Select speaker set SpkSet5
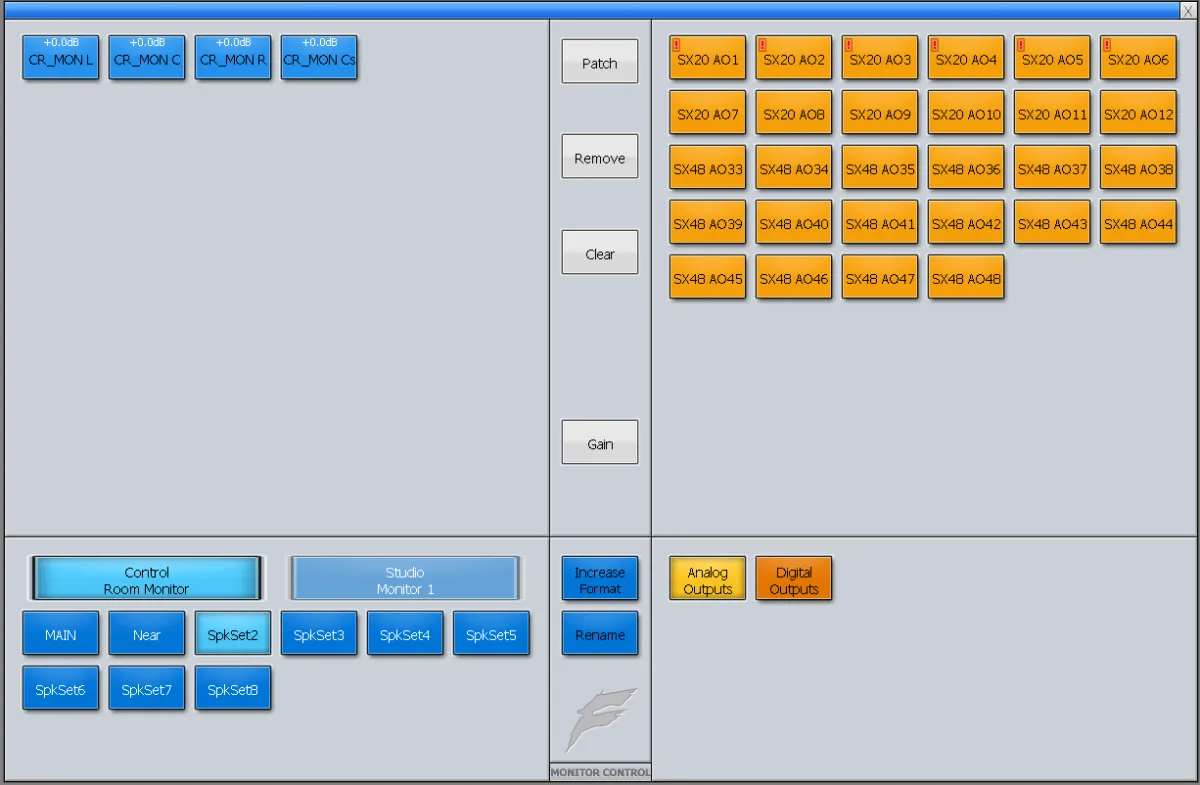1200x785 pixels. 491,634
